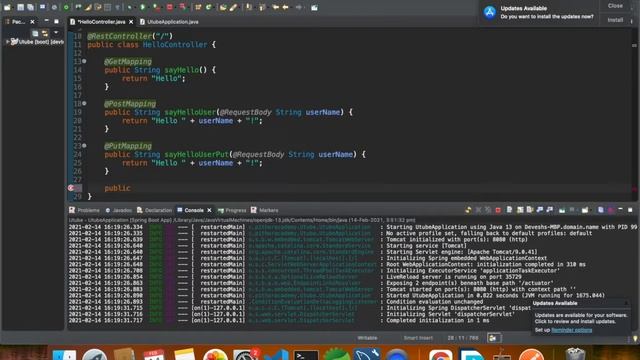Click the Open Type toolbar icon
The image size is (640, 360).
pyautogui.click(x=223, y=7)
